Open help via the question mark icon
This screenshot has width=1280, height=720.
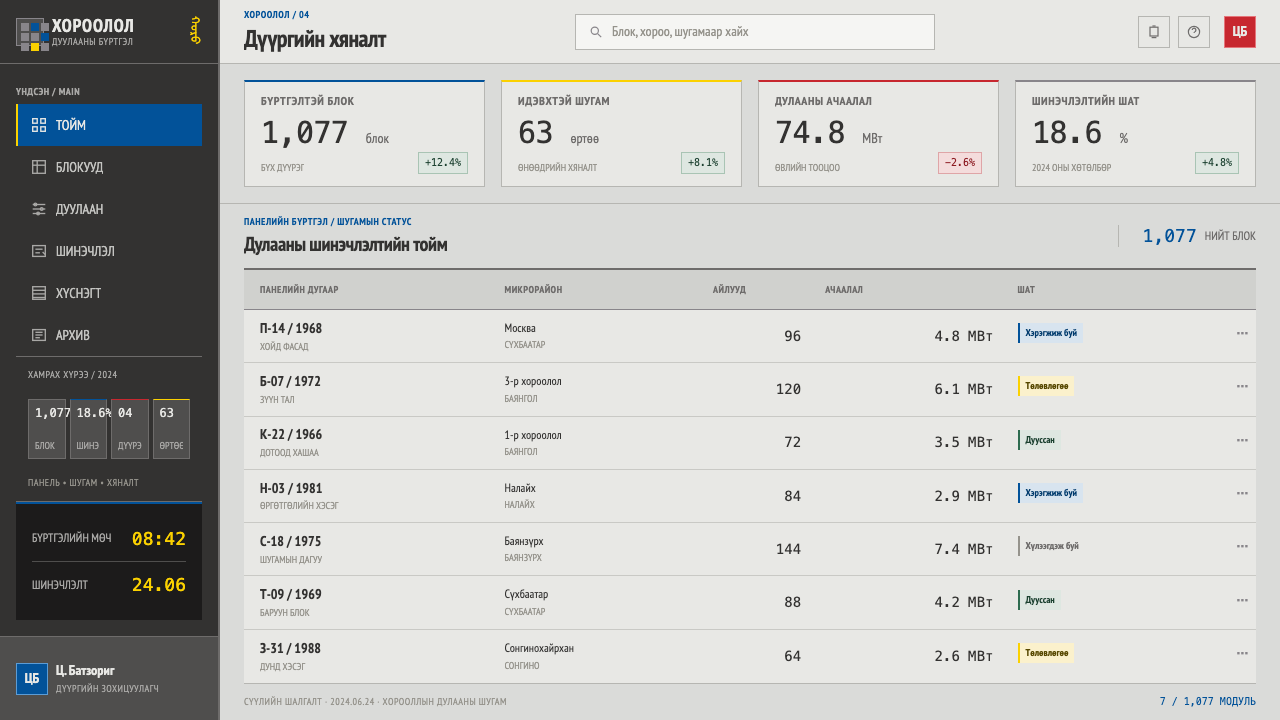click(x=1194, y=32)
